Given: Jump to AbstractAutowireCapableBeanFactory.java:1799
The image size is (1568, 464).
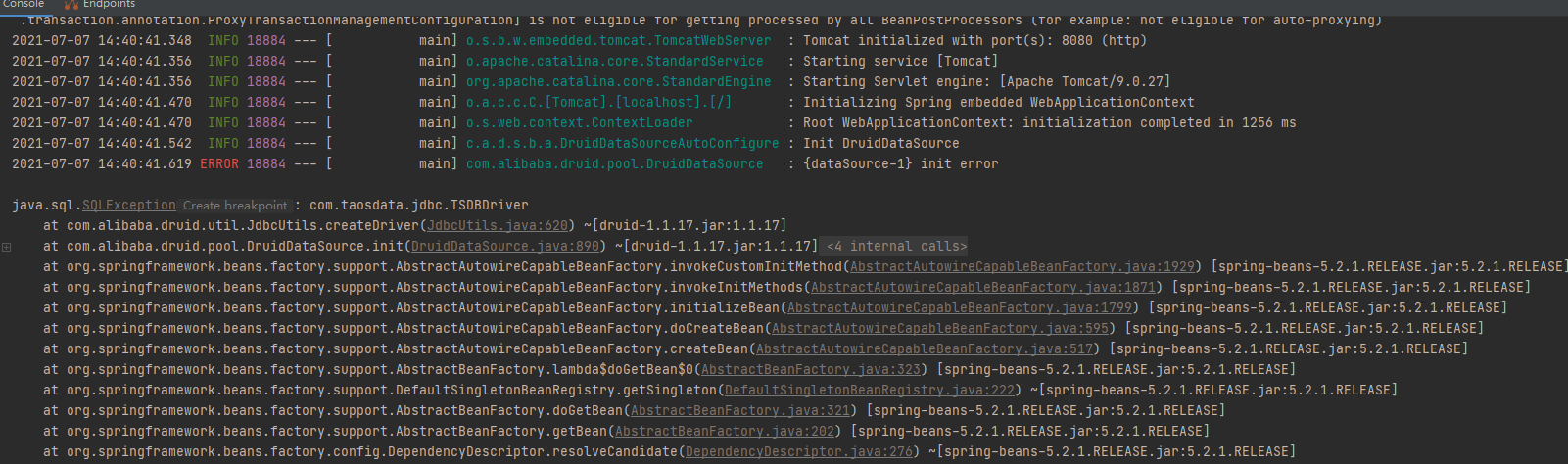Looking at the screenshot, I should tap(960, 308).
